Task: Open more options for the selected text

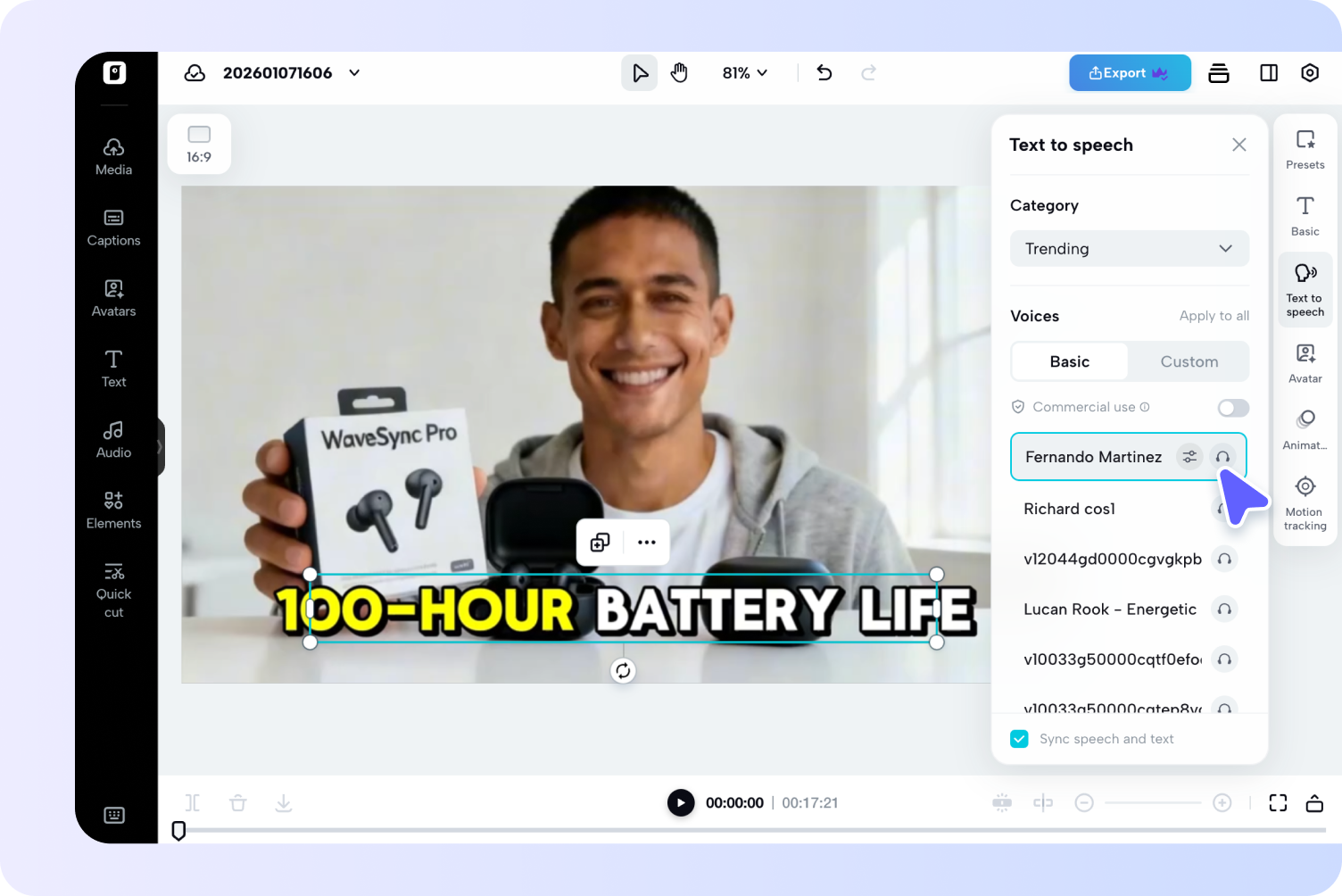Action: coord(647,543)
